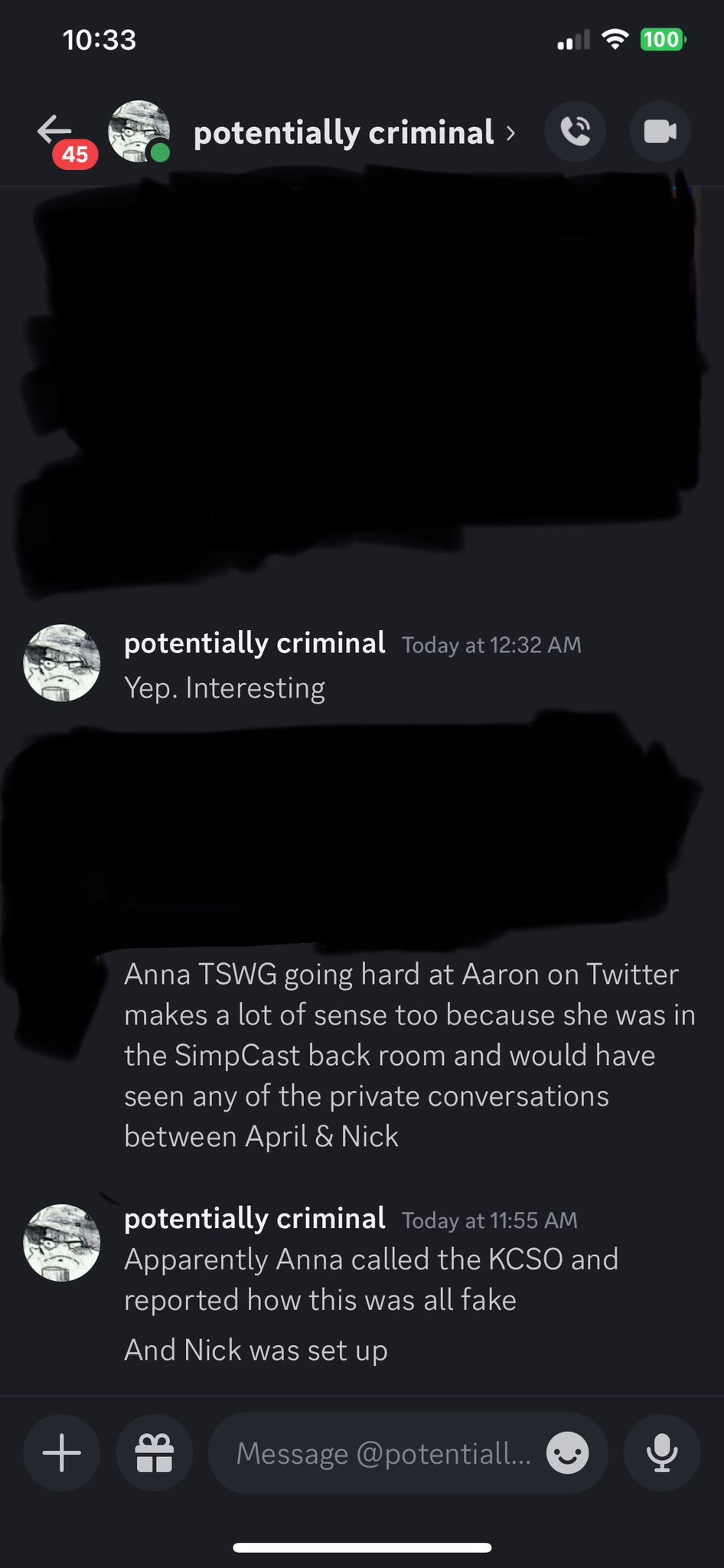
Task: Tap the header profile avatar
Action: coord(139,132)
